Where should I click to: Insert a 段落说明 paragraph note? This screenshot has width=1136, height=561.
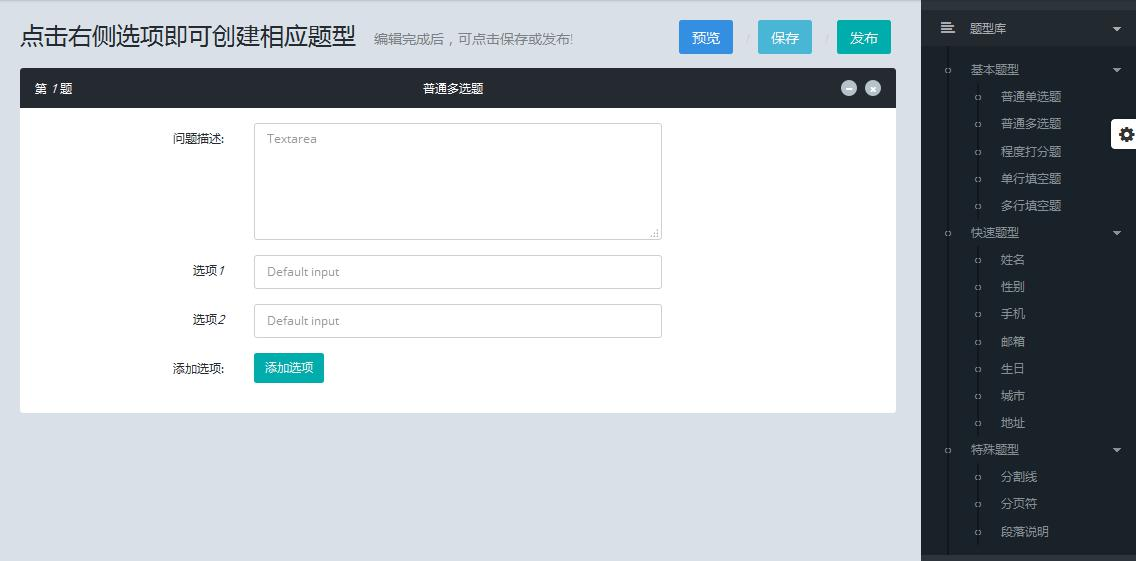point(1024,531)
